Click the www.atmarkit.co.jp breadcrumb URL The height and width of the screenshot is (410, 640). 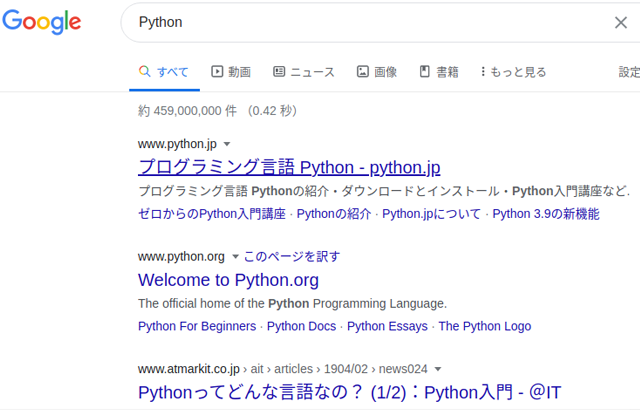282,369
